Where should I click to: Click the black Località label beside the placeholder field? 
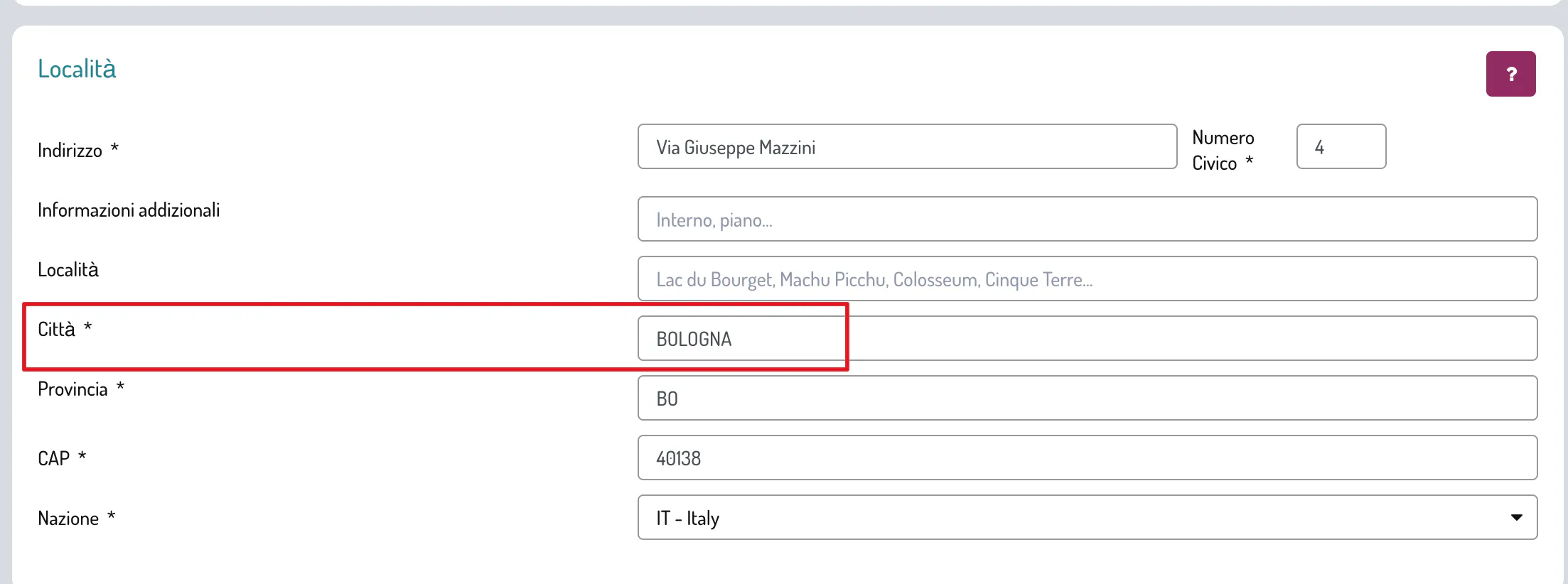[x=68, y=270]
